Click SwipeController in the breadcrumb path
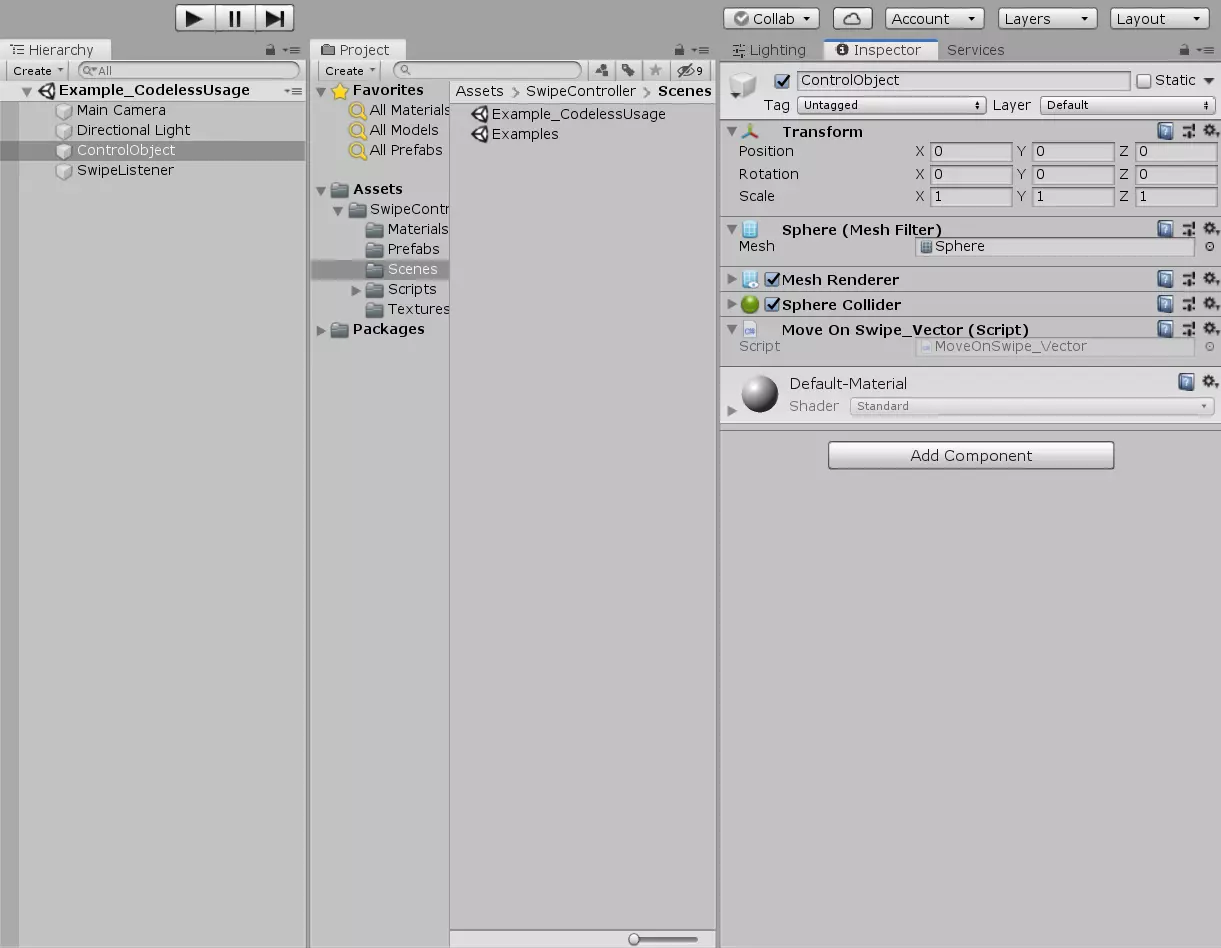The width and height of the screenshot is (1221, 948). coord(581,91)
